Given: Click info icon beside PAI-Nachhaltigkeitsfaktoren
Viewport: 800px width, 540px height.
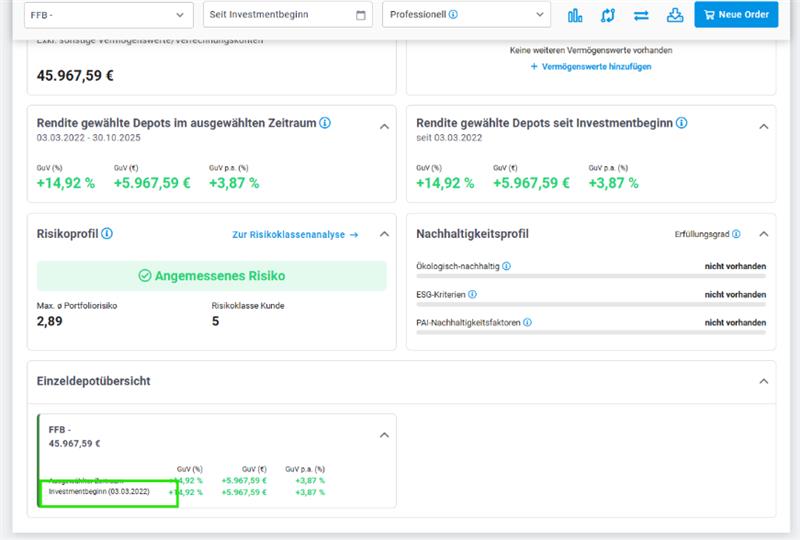Looking at the screenshot, I should click(527, 323).
